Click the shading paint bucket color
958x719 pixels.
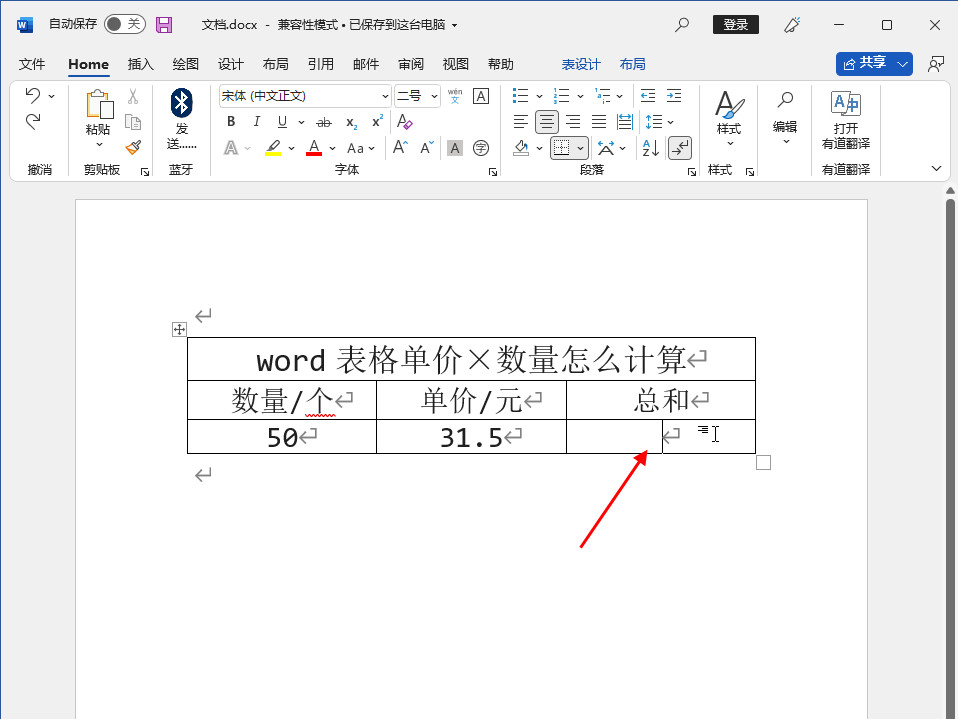[521, 148]
